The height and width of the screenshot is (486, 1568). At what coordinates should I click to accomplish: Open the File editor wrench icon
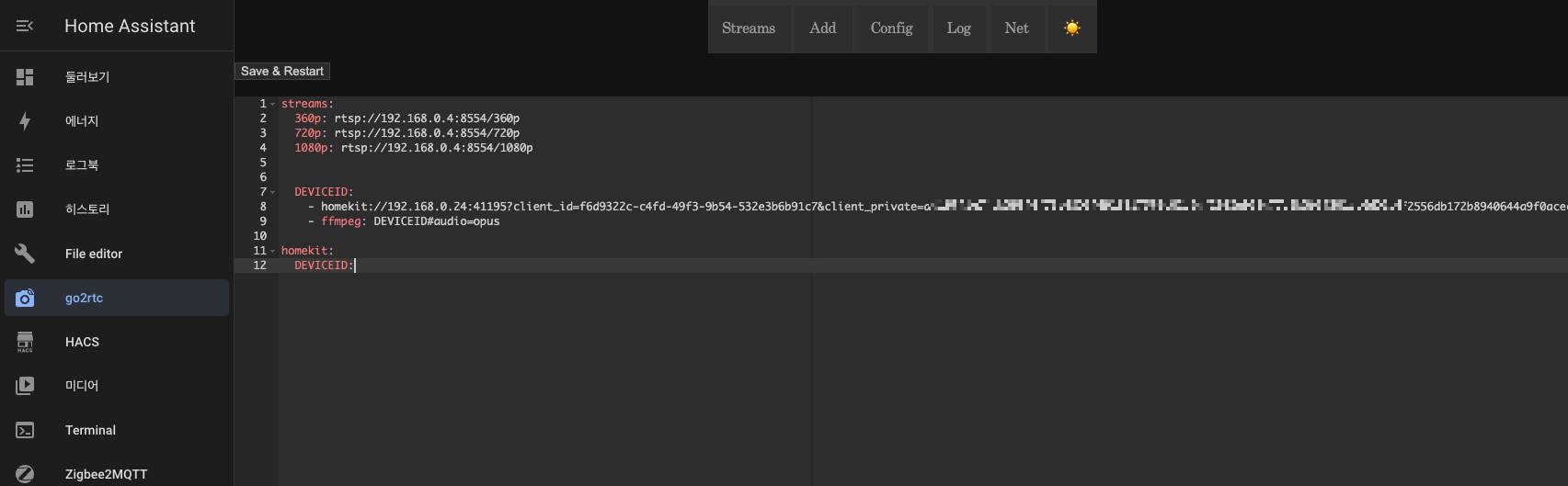[x=25, y=254]
